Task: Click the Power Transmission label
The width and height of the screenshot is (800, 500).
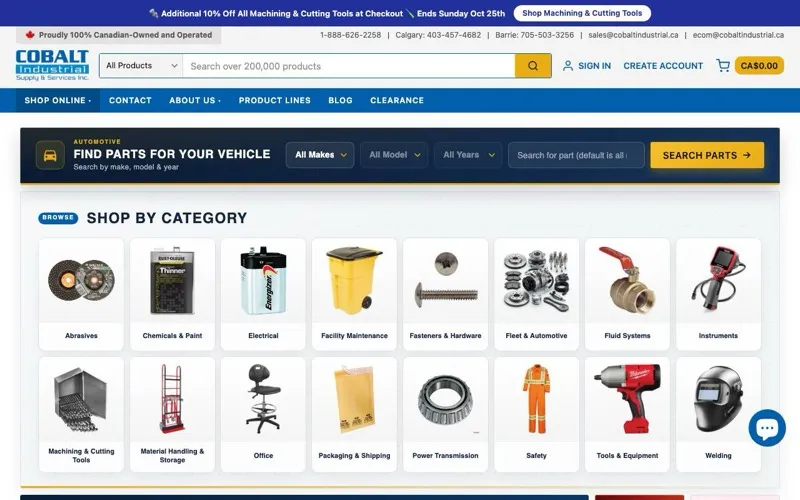Action: [445, 456]
